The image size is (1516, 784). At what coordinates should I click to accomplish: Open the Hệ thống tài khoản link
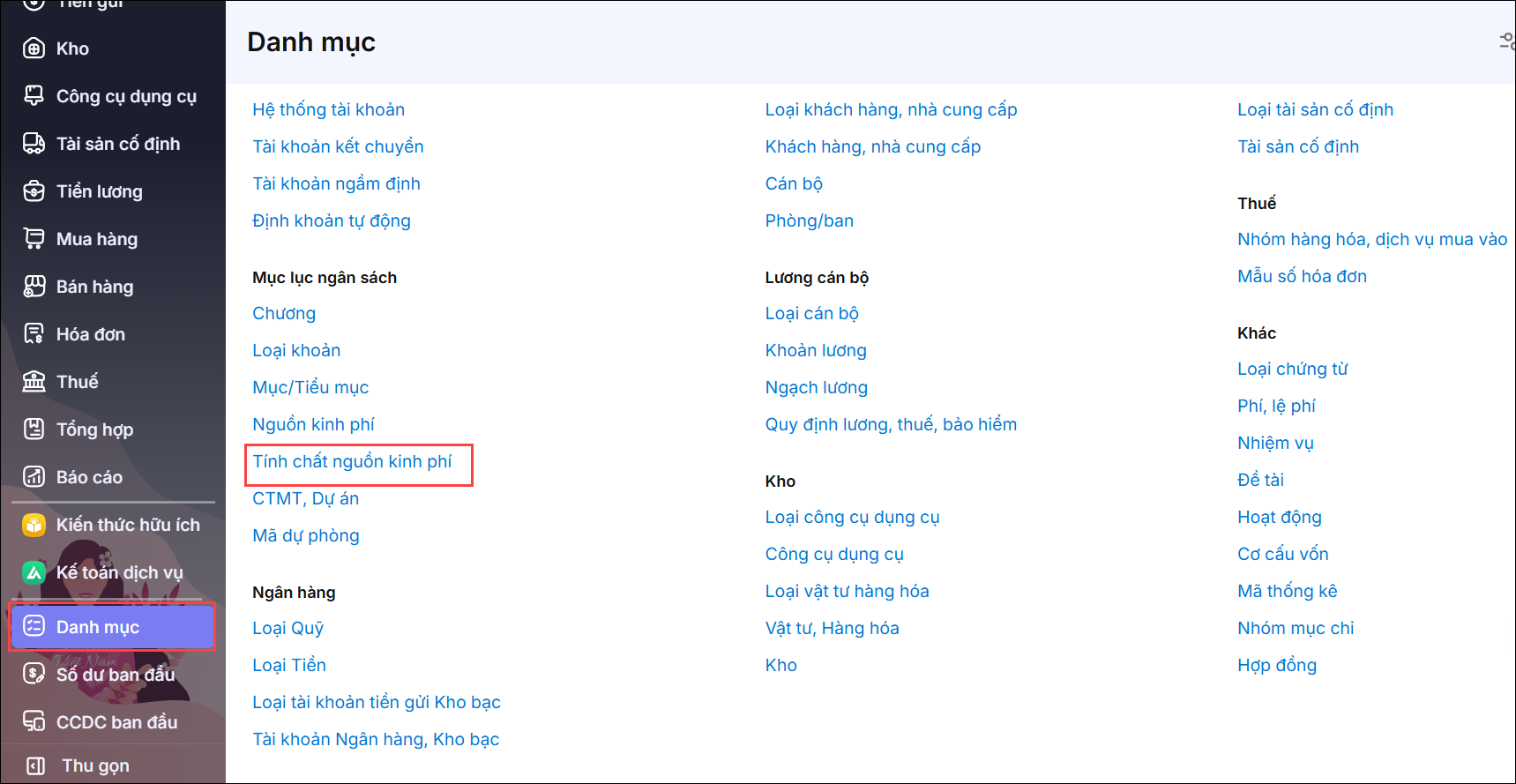pyautogui.click(x=328, y=109)
